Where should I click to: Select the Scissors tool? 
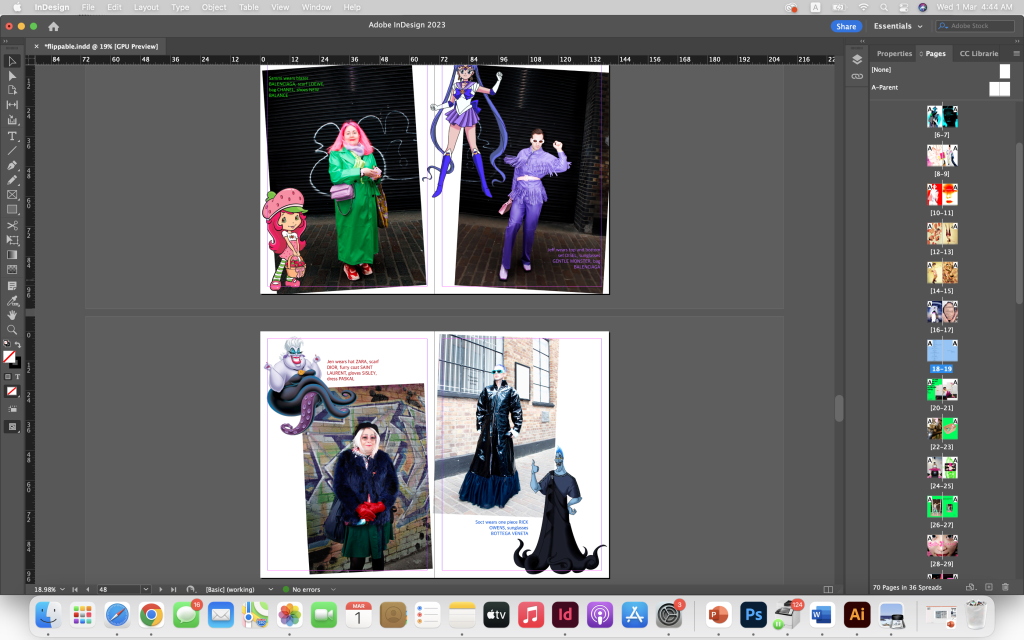pyautogui.click(x=12, y=225)
